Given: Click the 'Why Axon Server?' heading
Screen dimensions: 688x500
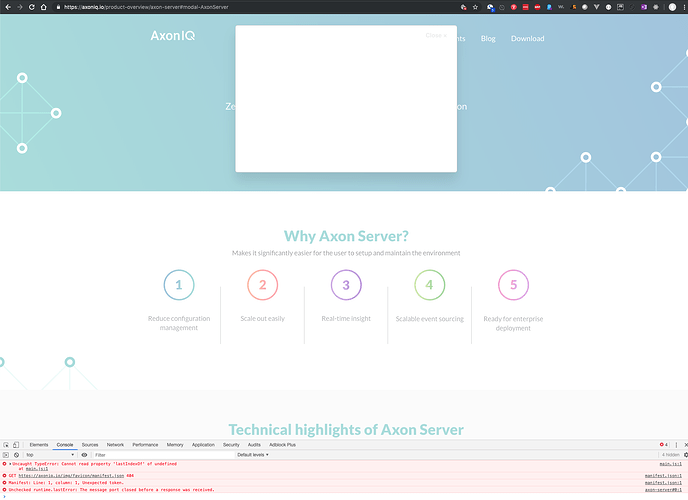Looking at the screenshot, I should 346,236.
